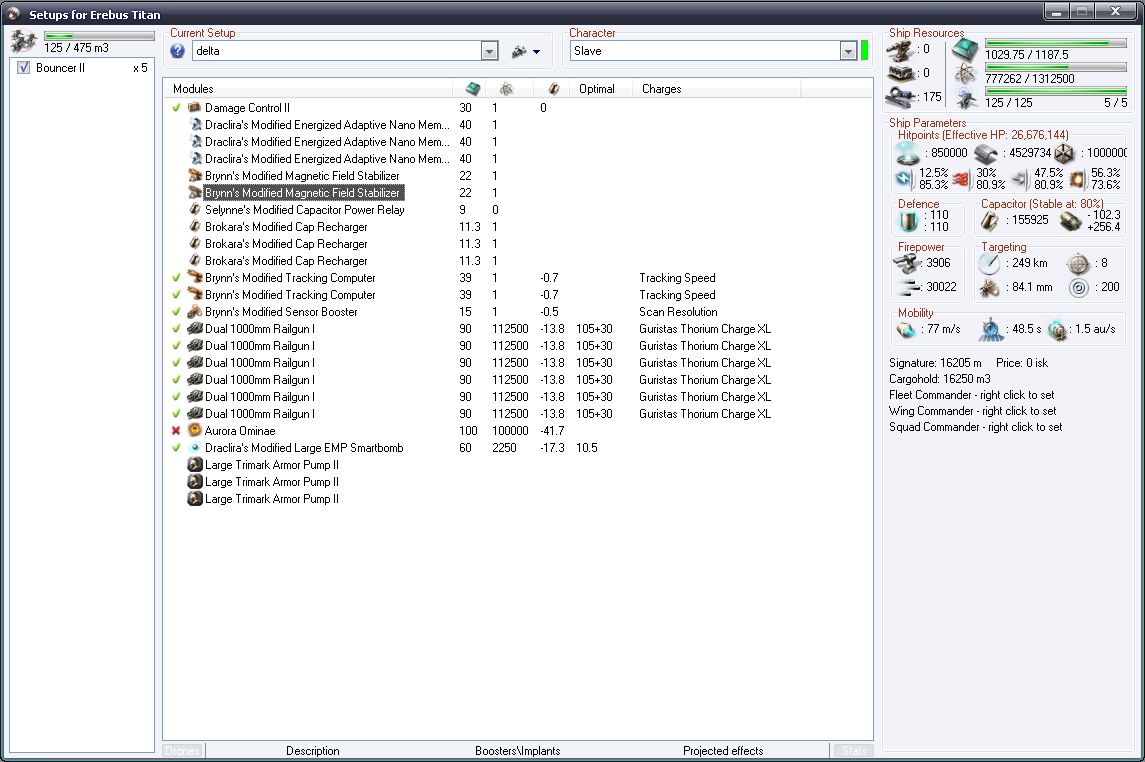Click the launcher hardpoints icon in Ship Resources
Image resolution: width=1145 pixels, height=762 pixels.
pyautogui.click(x=902, y=73)
